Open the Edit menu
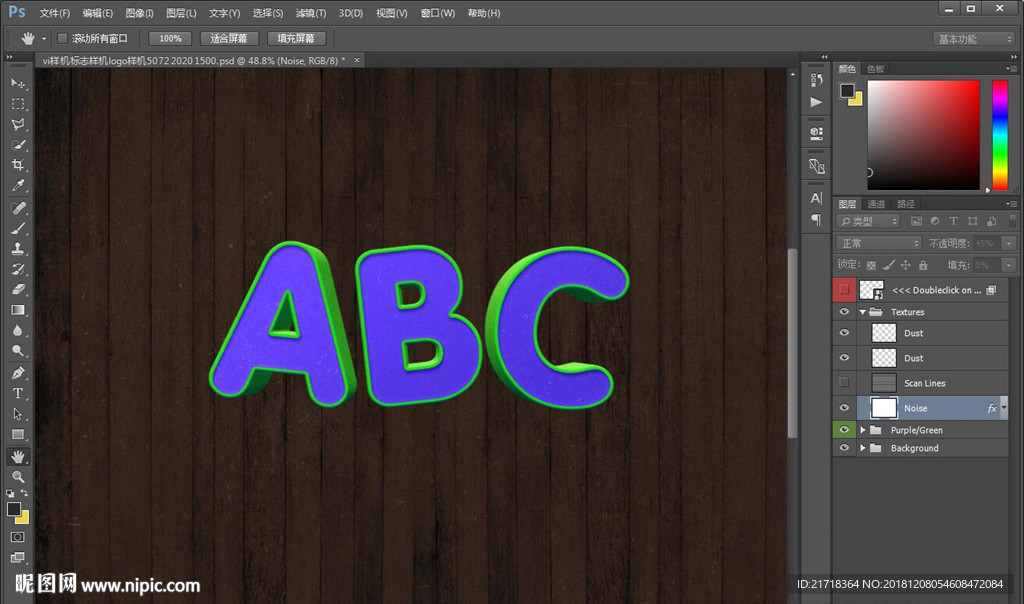 click(97, 13)
